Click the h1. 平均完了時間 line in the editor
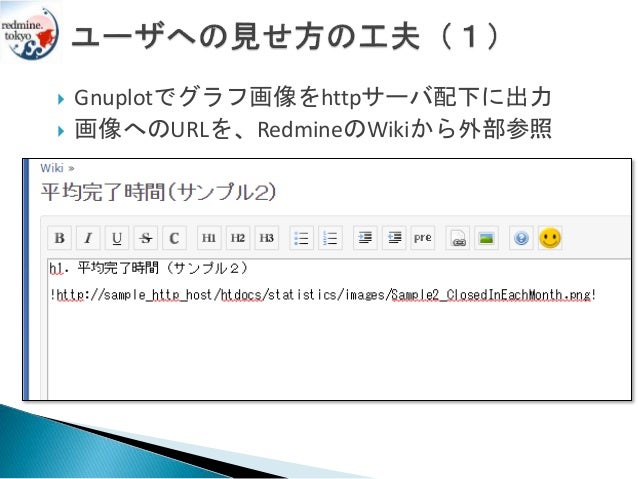 tap(149, 268)
